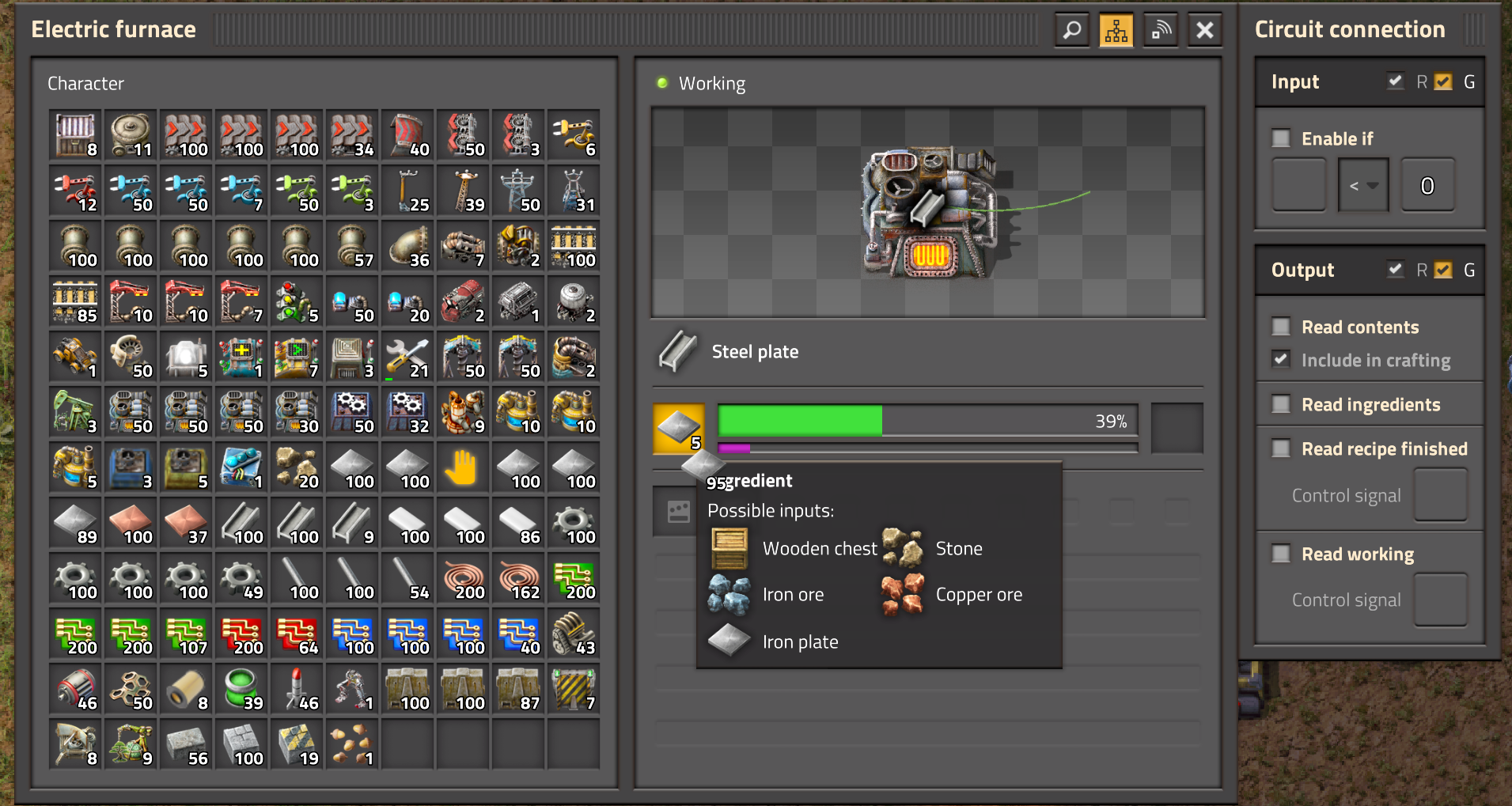Select the locomotive stack of 7
1512x806 pixels.
coord(463,246)
